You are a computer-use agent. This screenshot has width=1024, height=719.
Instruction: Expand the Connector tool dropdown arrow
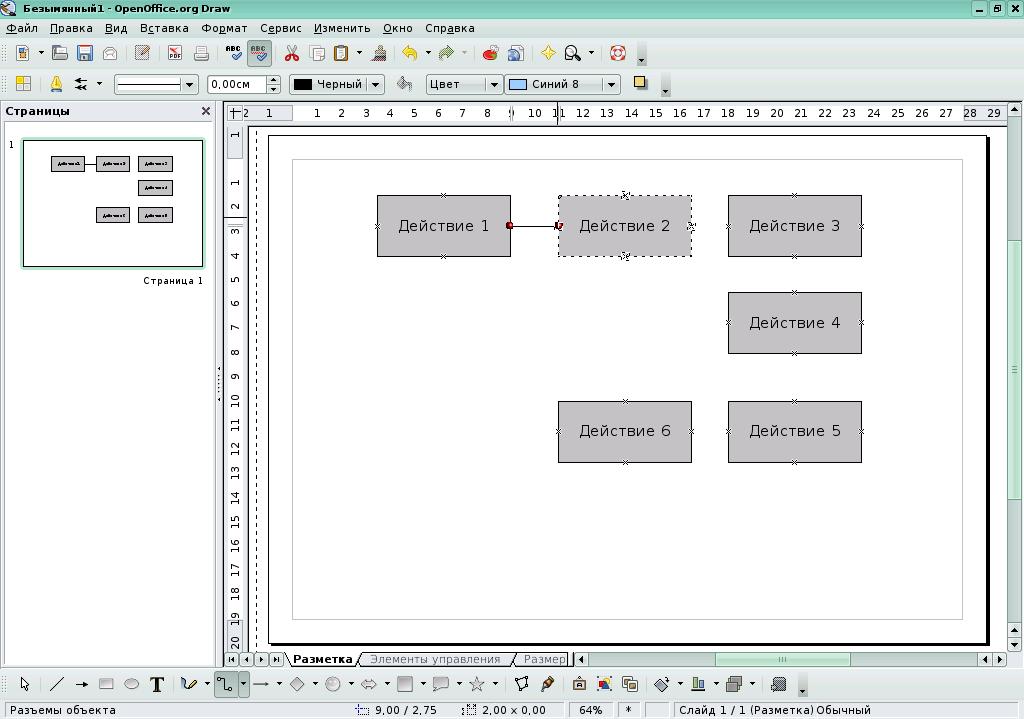click(243, 684)
